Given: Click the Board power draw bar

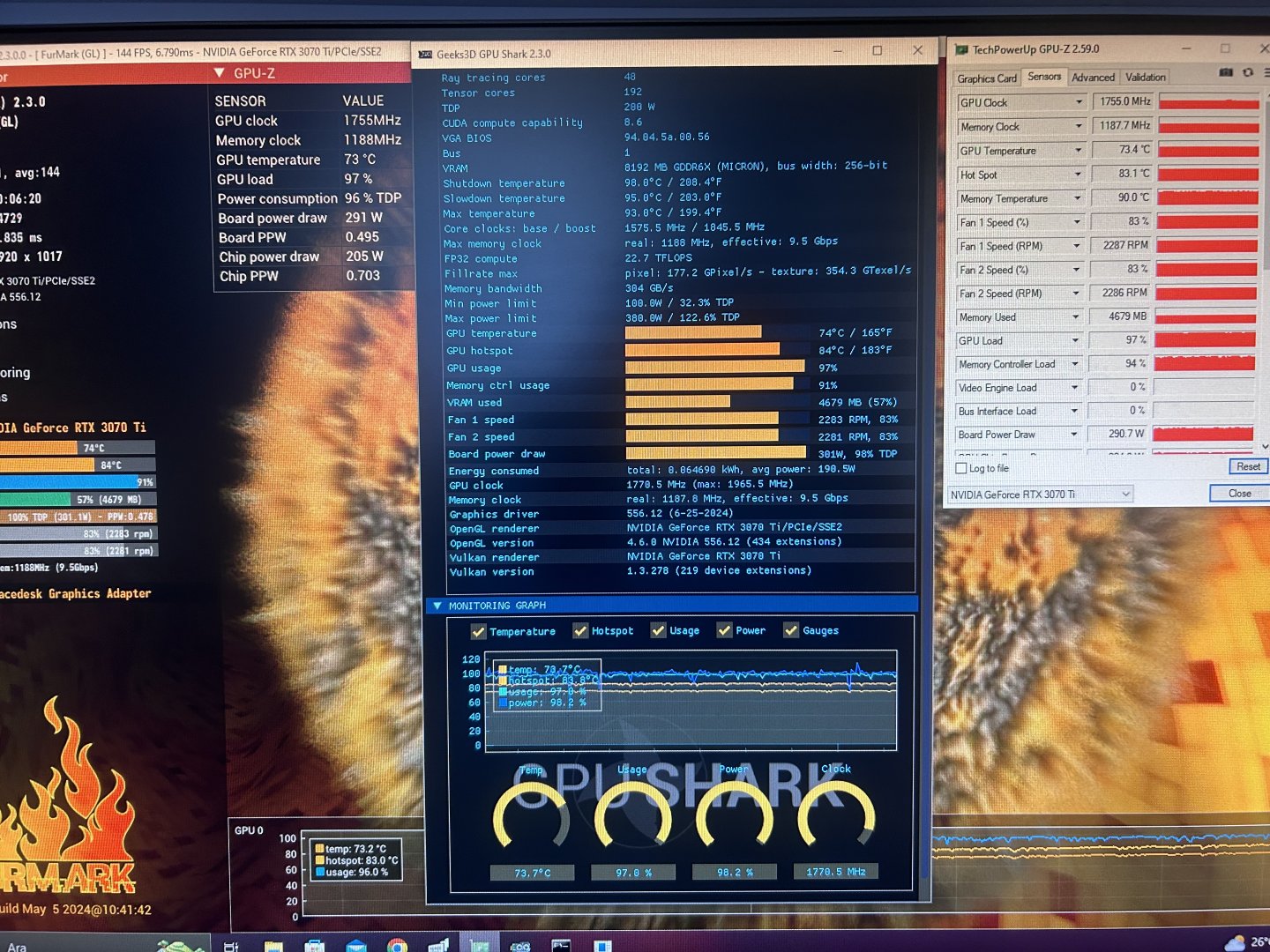Looking at the screenshot, I should click(x=716, y=453).
